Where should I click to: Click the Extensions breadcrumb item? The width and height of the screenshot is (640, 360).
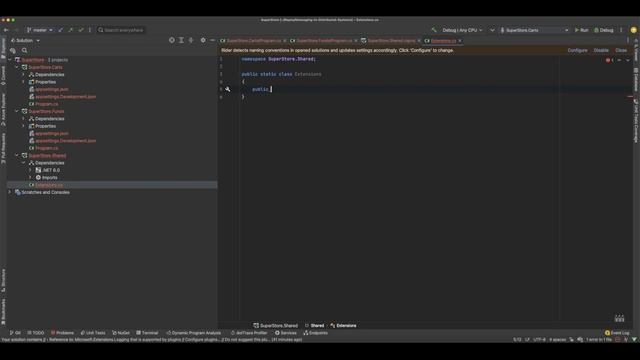pos(343,326)
